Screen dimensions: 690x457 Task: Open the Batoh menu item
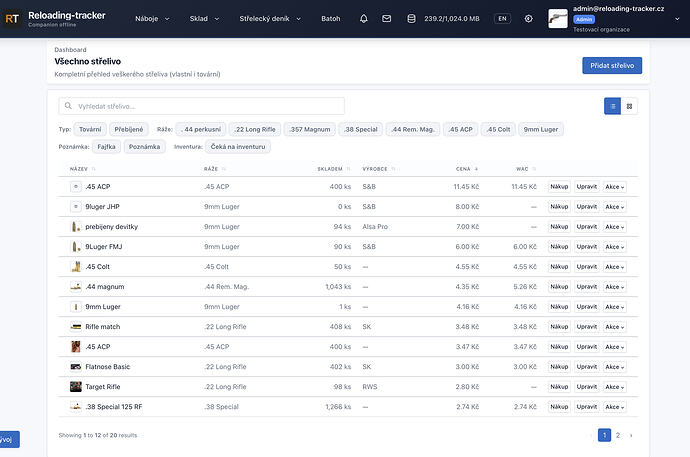tap(330, 18)
